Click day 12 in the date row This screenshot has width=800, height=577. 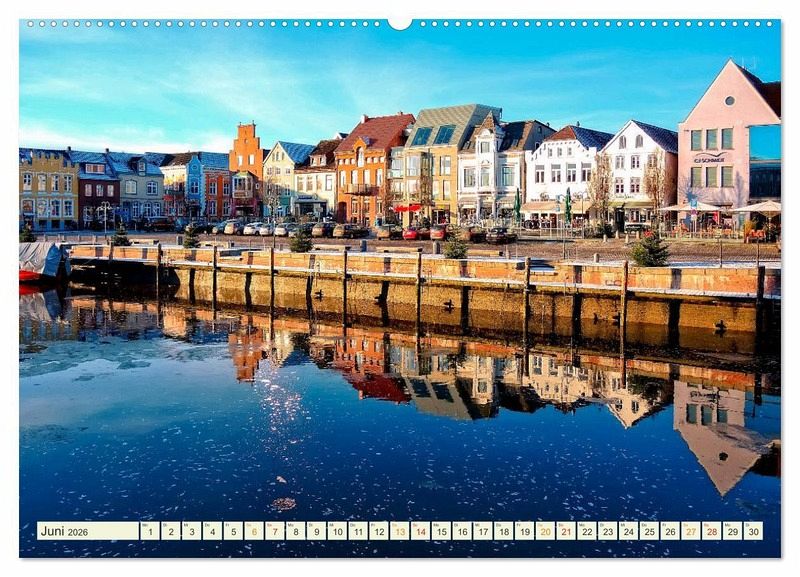click(x=379, y=531)
